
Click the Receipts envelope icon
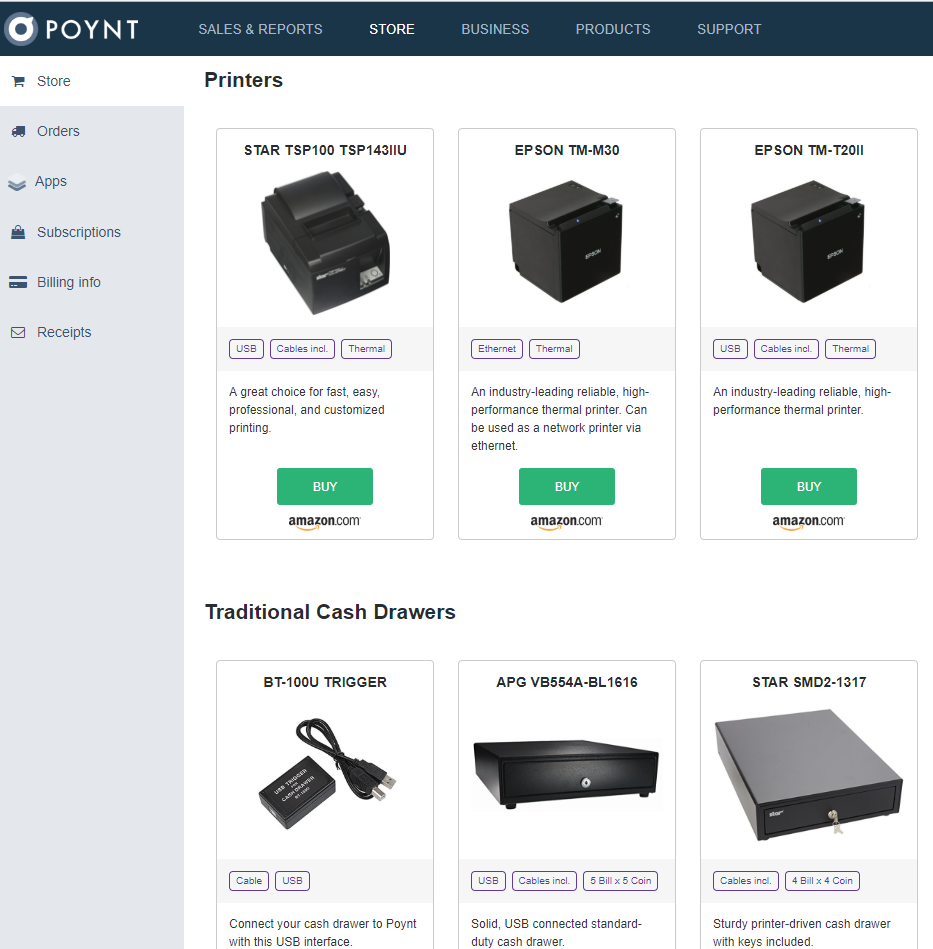pos(18,332)
